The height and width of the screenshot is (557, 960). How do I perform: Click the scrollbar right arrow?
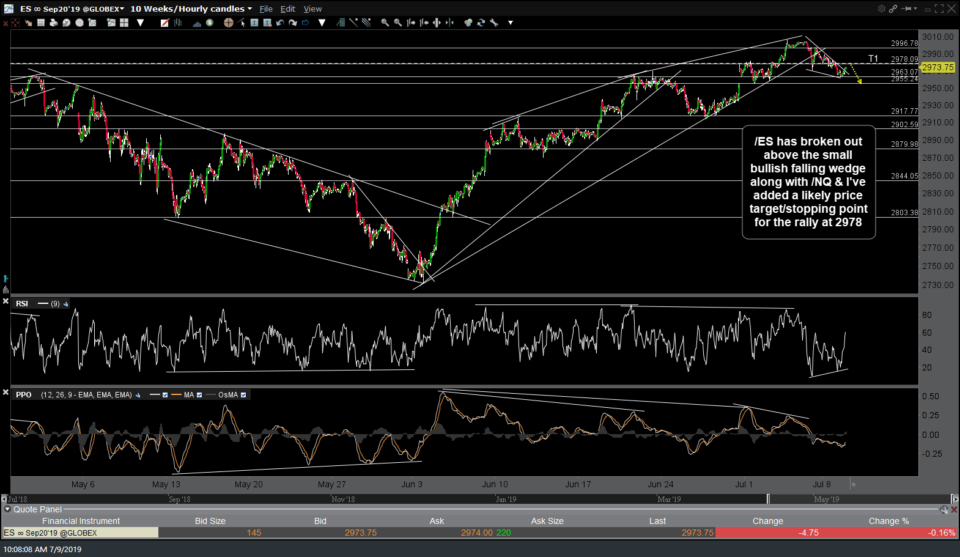tap(954, 499)
